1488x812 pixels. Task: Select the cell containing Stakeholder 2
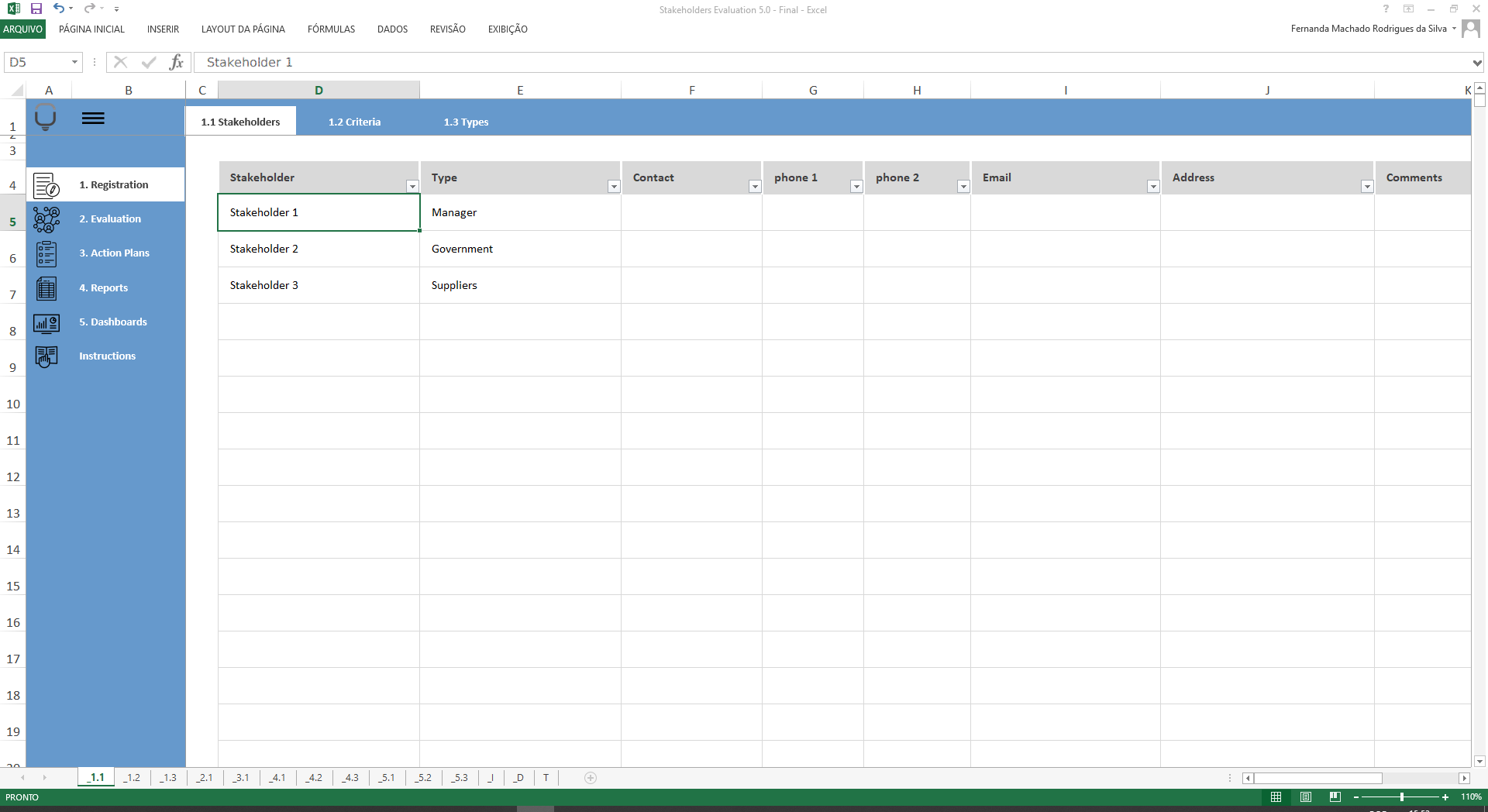pyautogui.click(x=318, y=248)
